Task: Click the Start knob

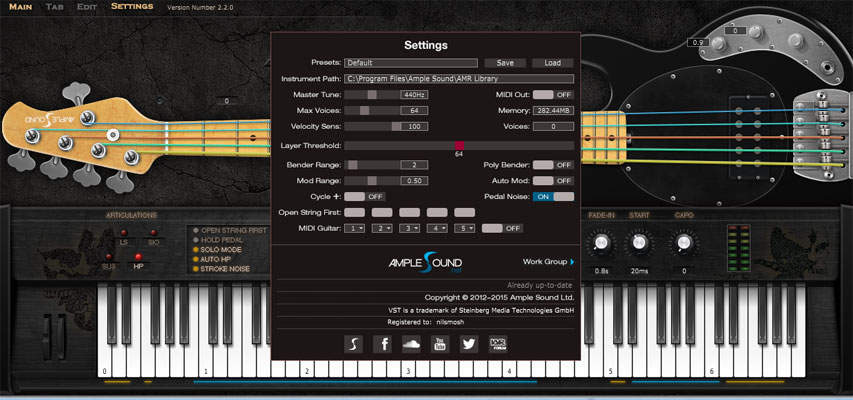Action: point(640,243)
